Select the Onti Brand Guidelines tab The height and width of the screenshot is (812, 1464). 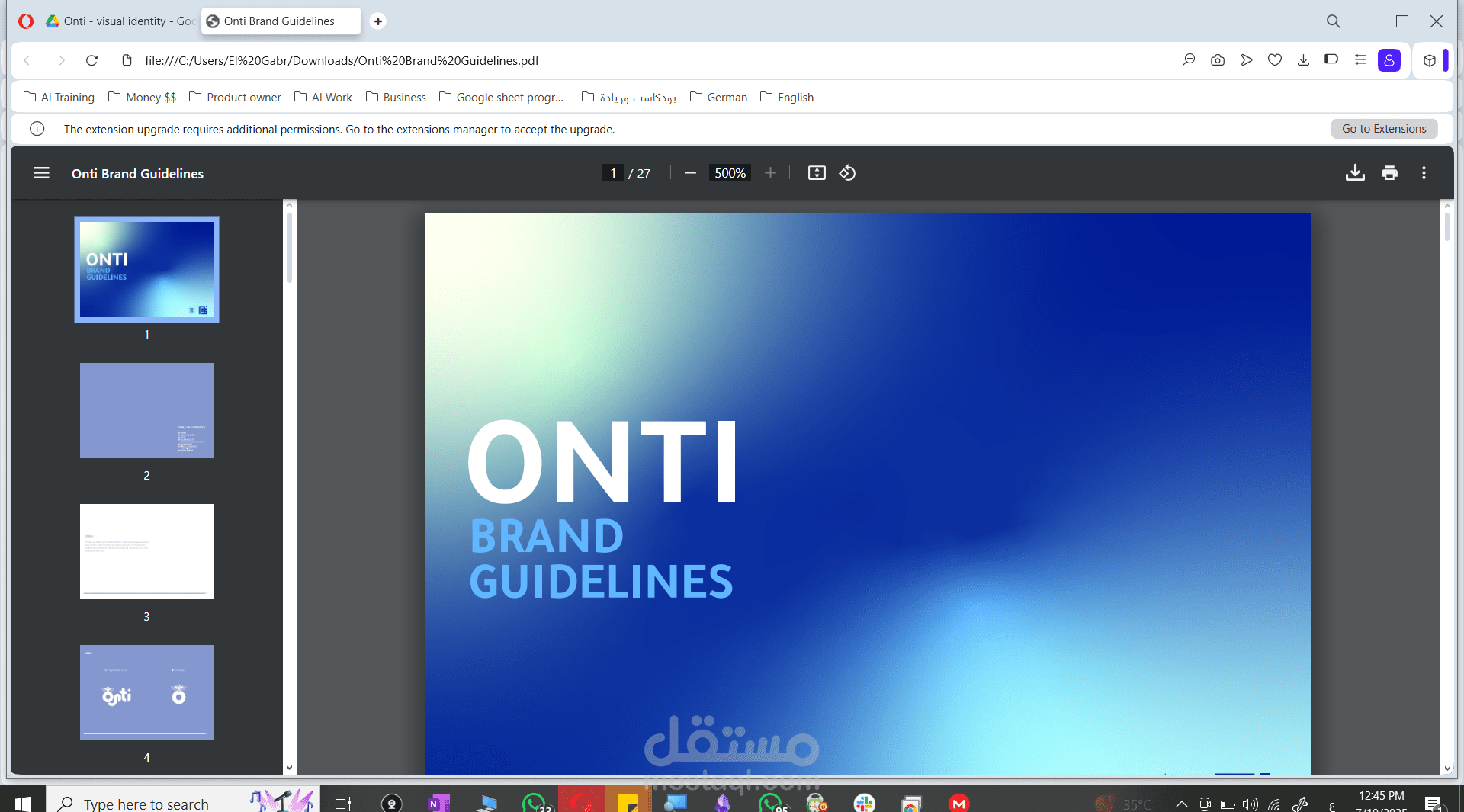[280, 21]
